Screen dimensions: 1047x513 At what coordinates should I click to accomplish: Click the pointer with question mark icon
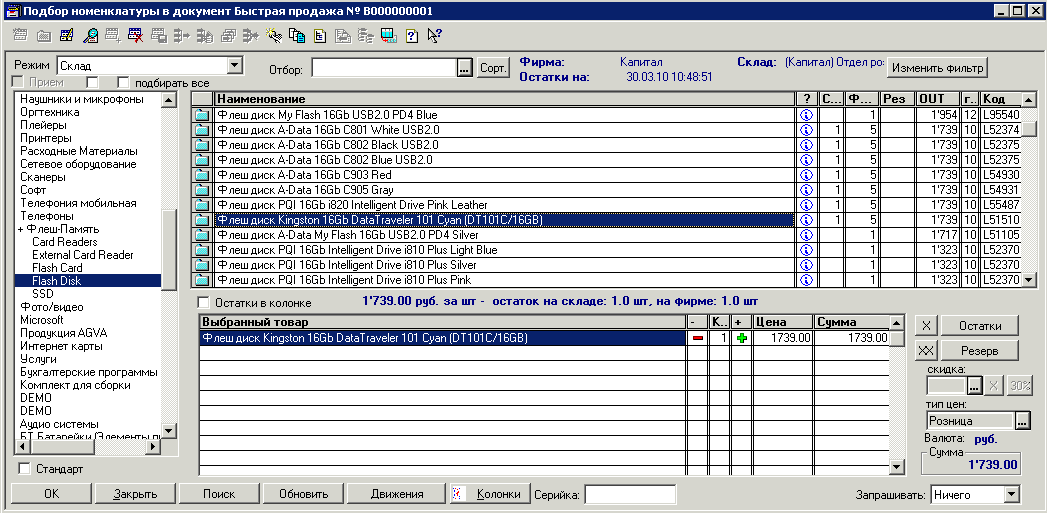tap(435, 35)
